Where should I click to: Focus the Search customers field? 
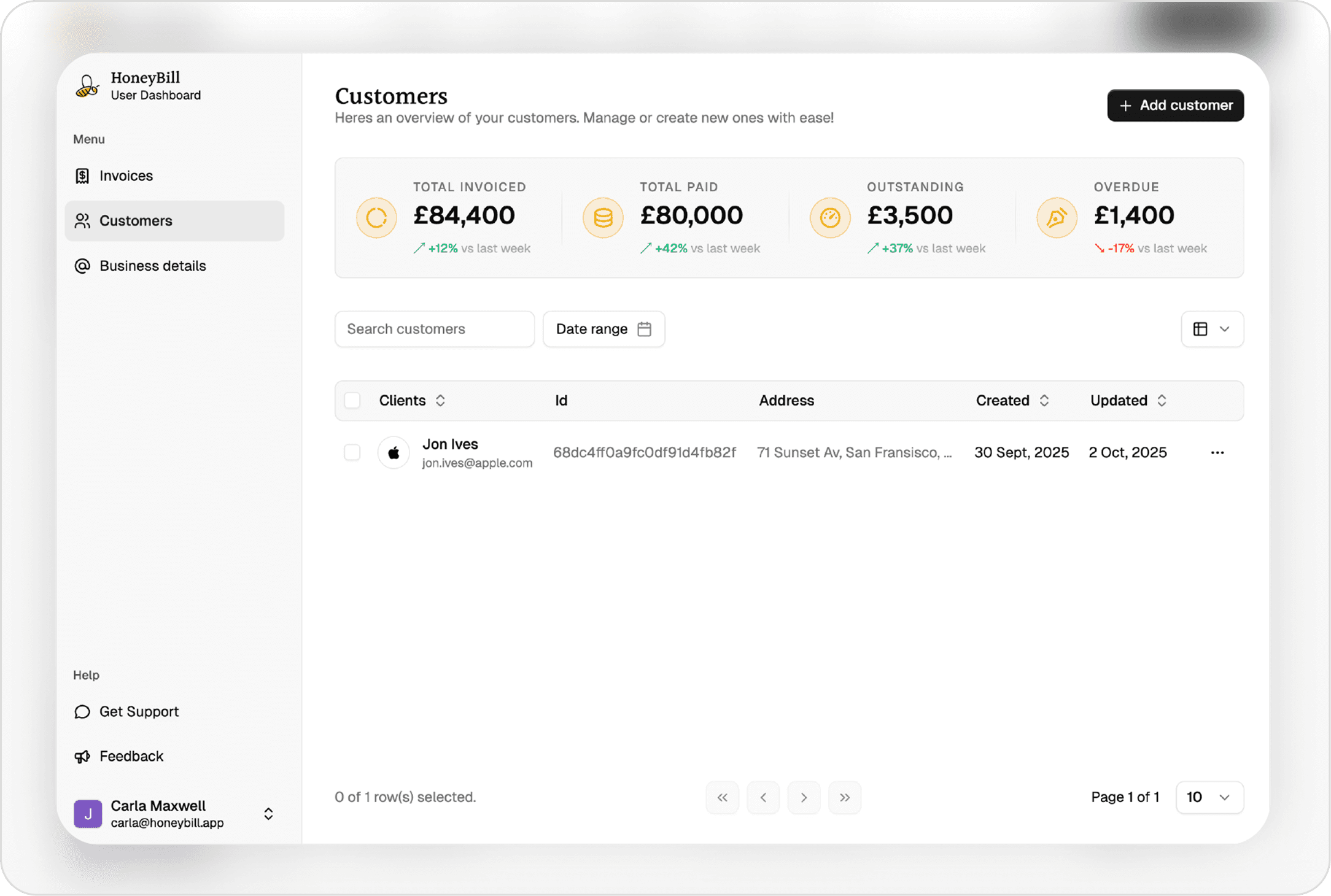pos(434,329)
